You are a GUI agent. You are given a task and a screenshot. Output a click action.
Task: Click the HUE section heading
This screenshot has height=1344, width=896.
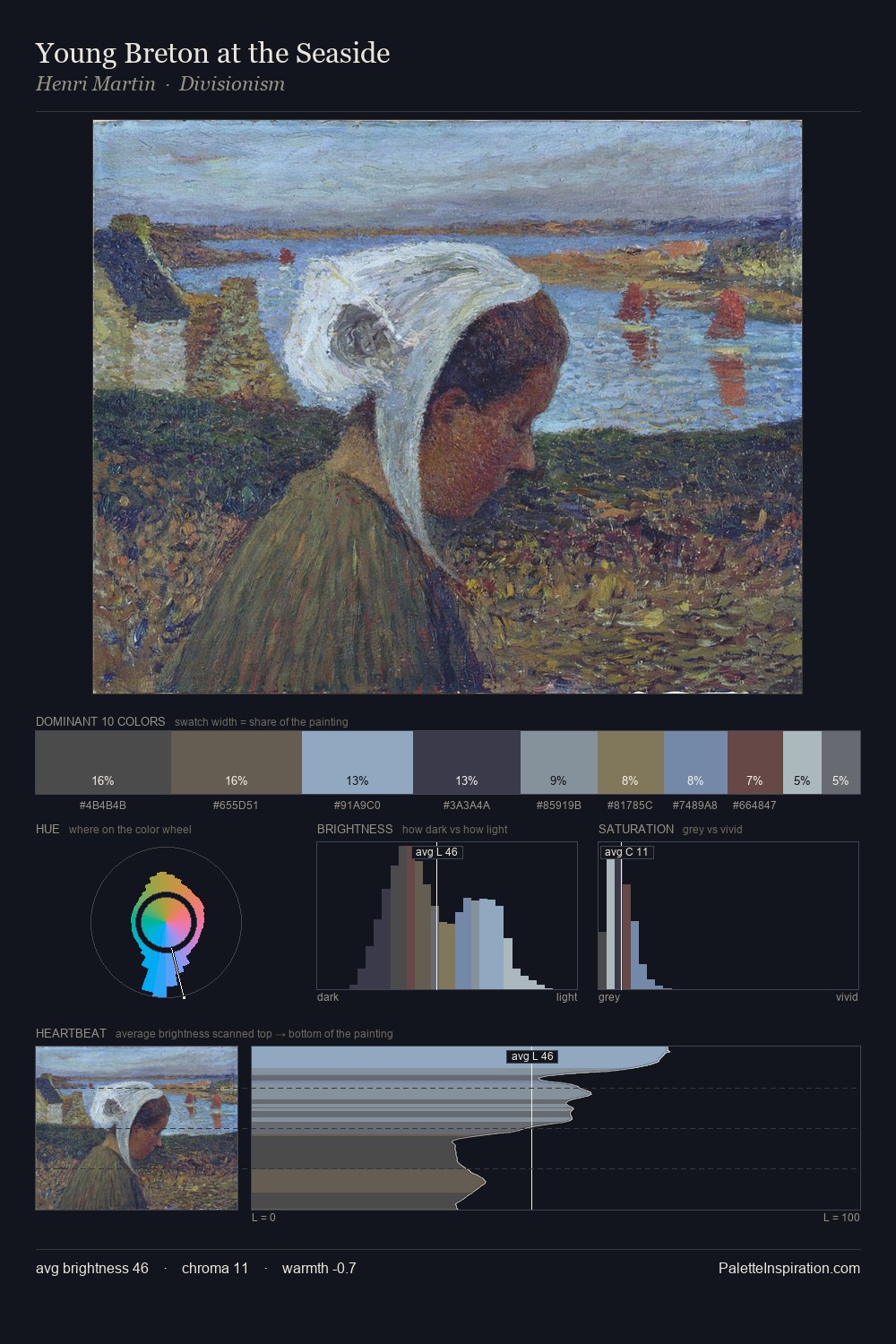tap(47, 830)
